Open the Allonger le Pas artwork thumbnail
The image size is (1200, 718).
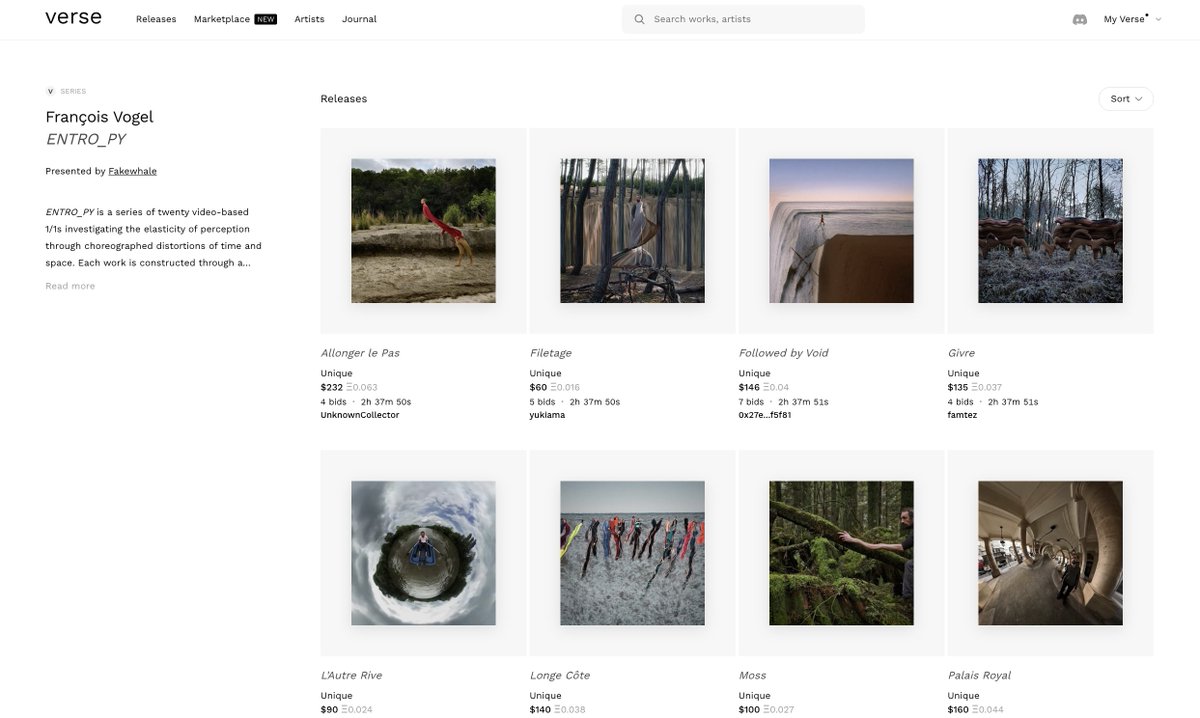coord(423,231)
